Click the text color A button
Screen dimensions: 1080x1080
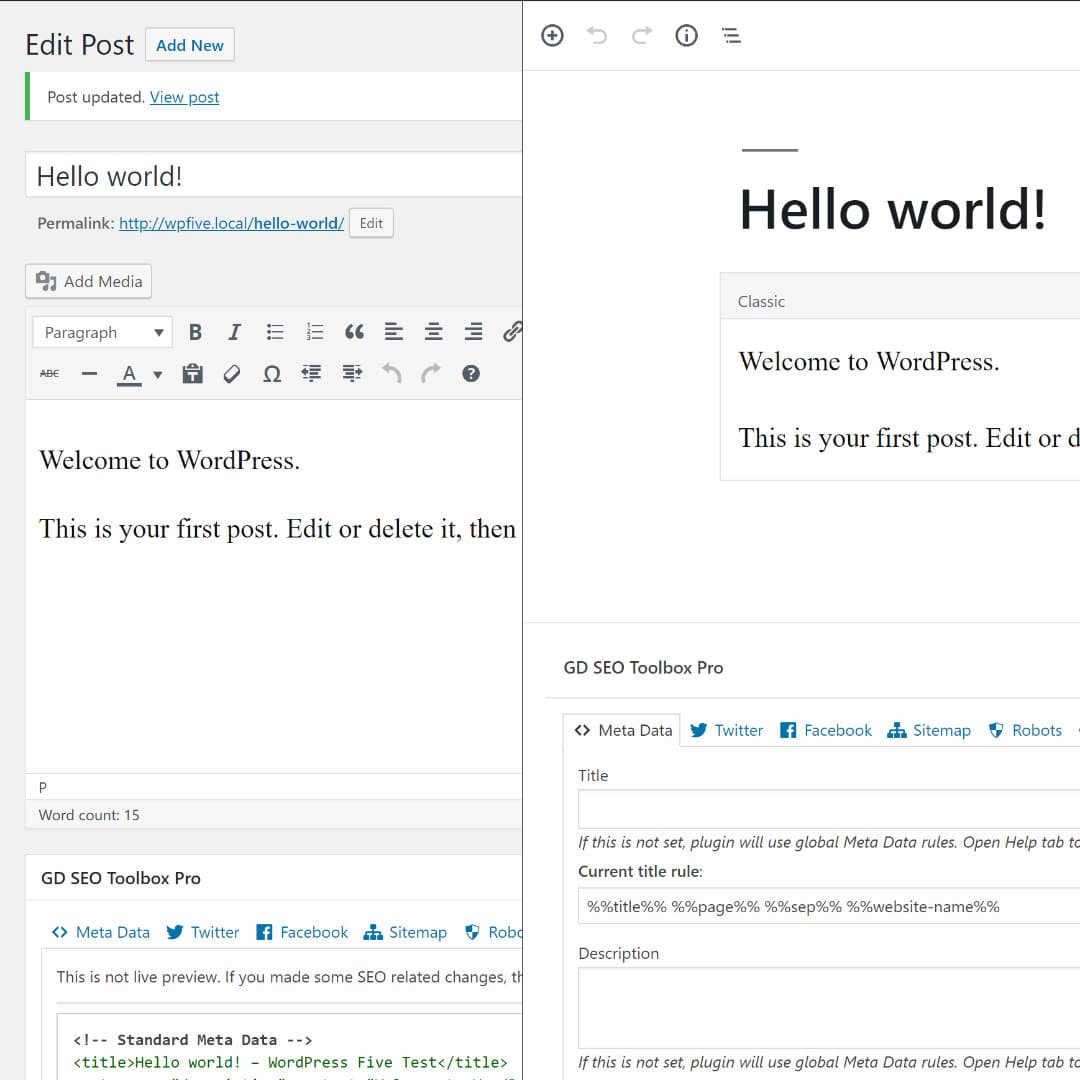coord(129,373)
